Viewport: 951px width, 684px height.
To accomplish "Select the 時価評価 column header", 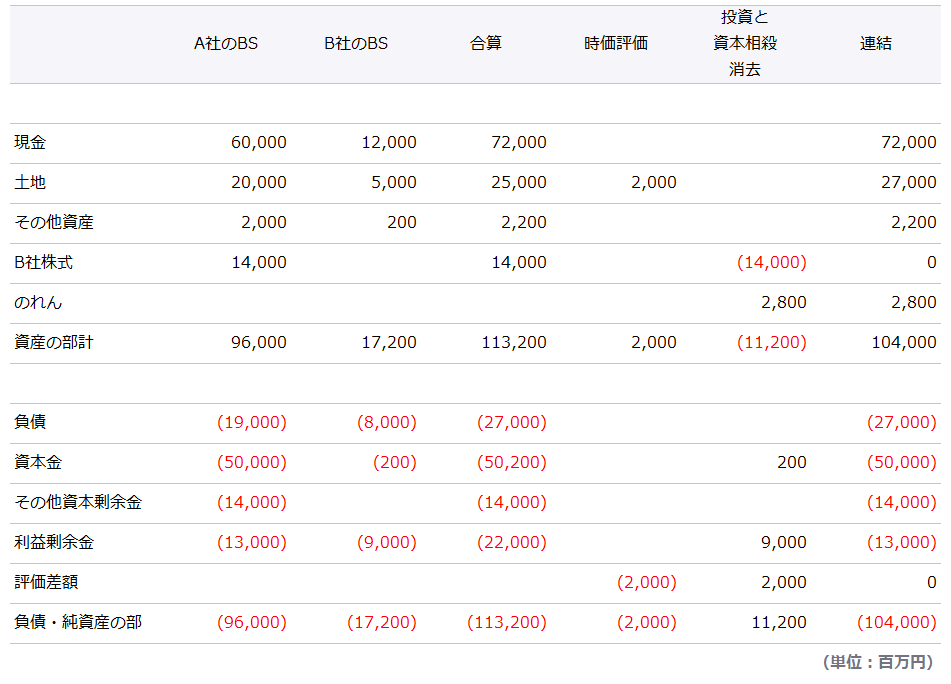I will coord(616,44).
